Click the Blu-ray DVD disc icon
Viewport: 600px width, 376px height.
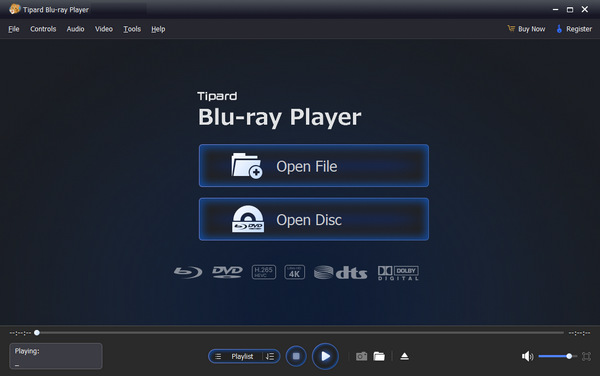tap(248, 219)
